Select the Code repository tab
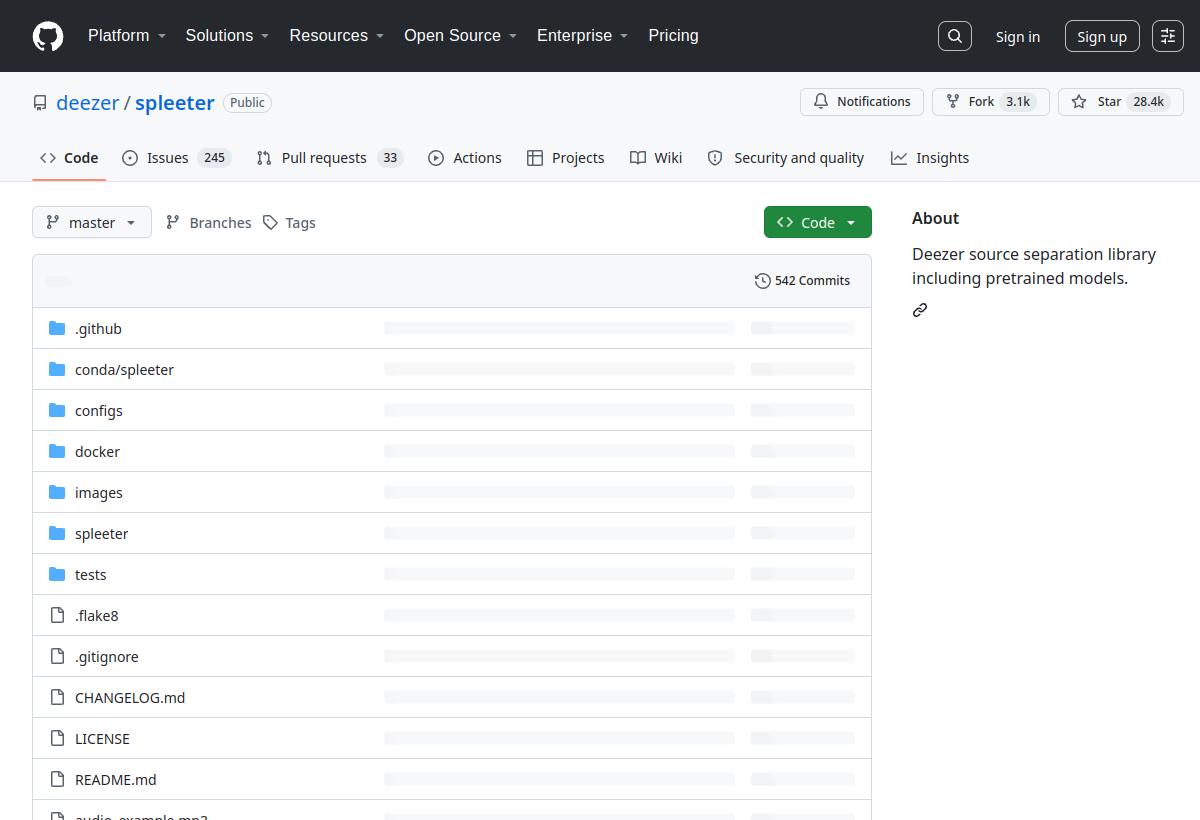 (x=69, y=158)
